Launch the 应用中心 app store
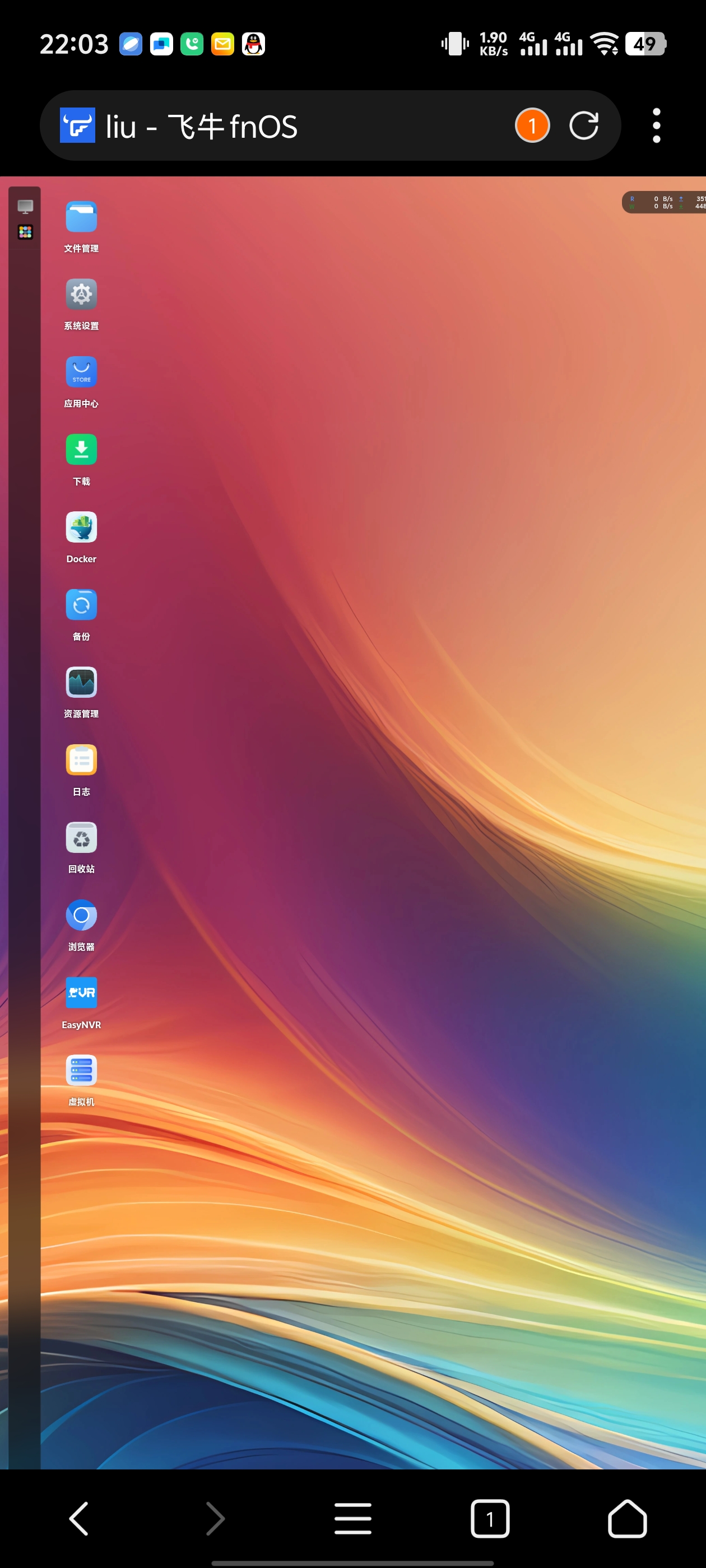 coord(81,372)
